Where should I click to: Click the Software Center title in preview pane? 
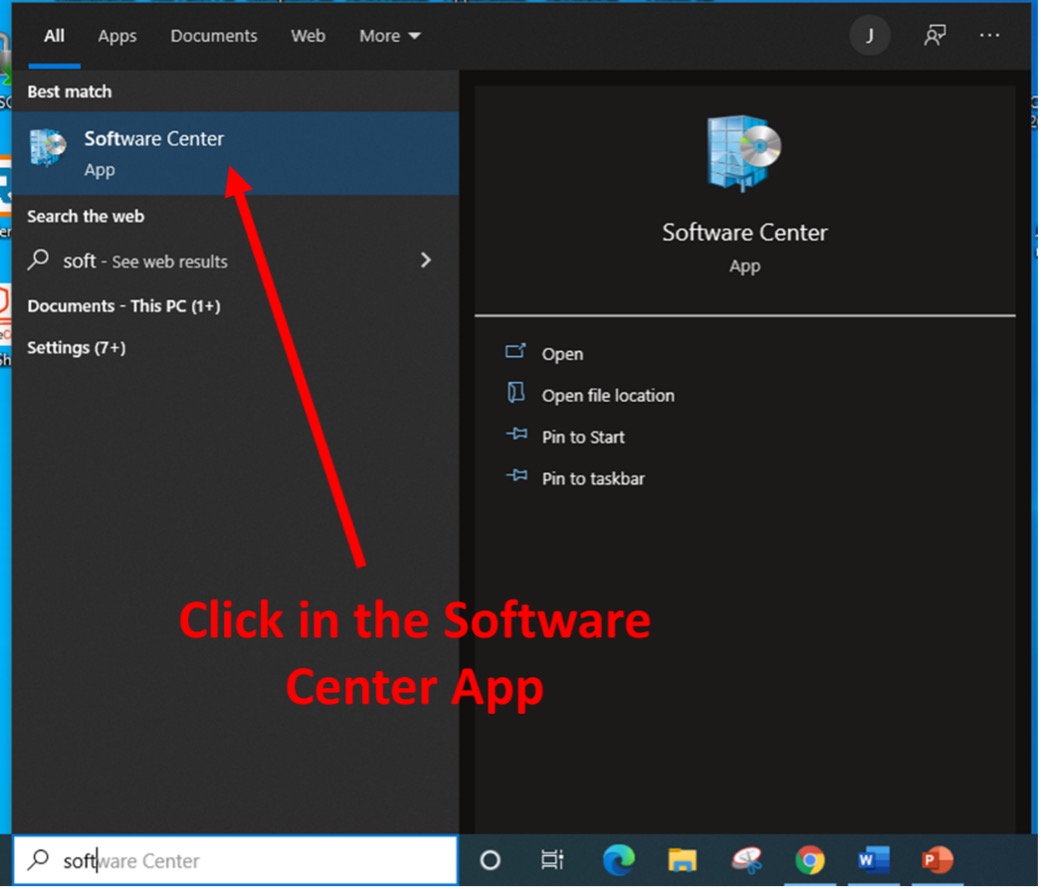point(744,232)
